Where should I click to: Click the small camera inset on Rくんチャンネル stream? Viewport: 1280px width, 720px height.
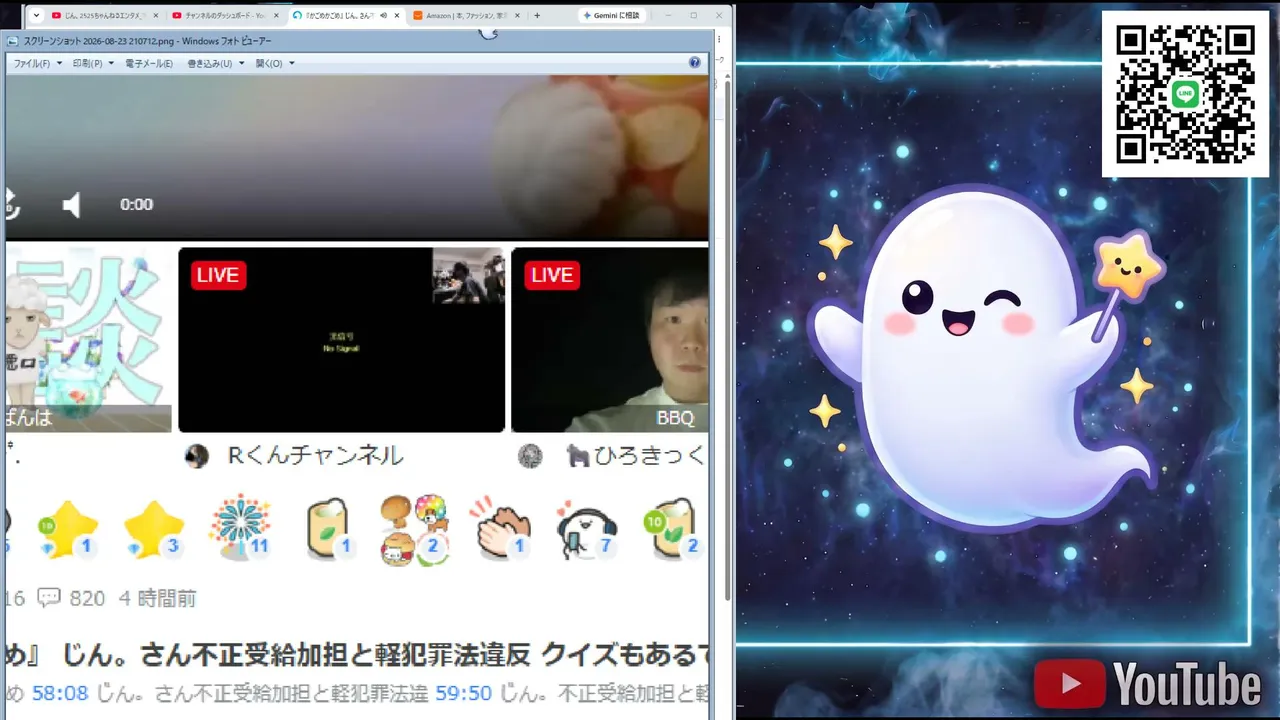468,276
